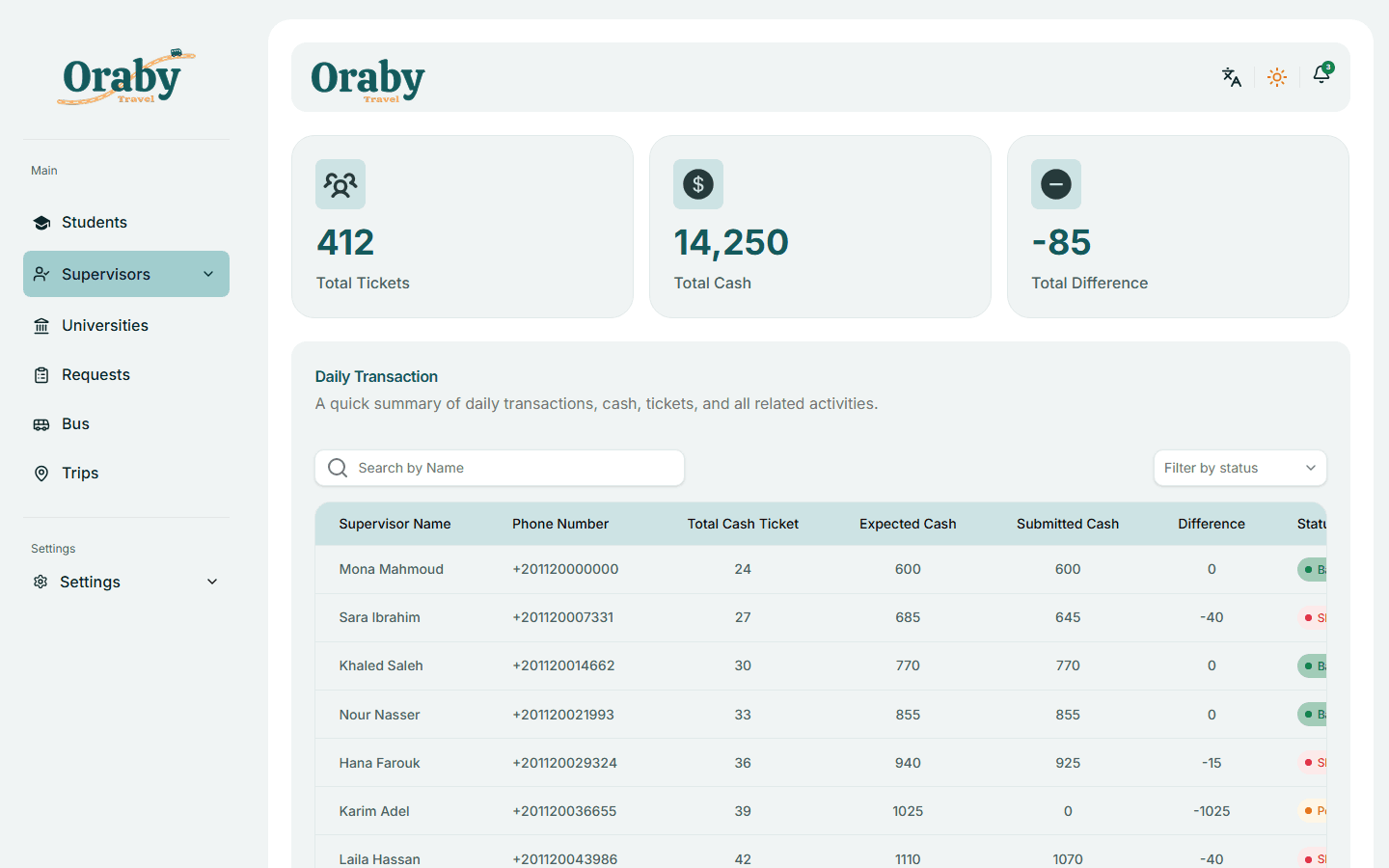Open the language translation icon
The image size is (1389, 868).
1232,77
